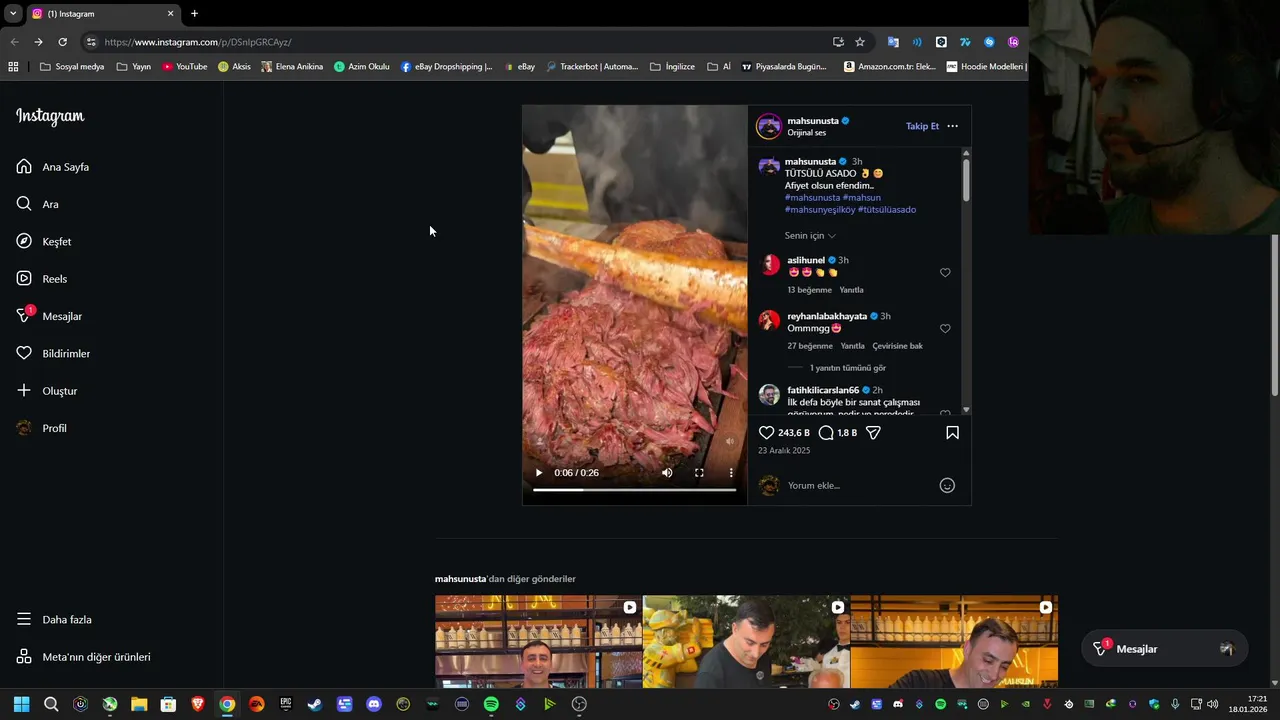Viewport: 1280px width, 720px height.
Task: Click #tütsülüasado hashtag
Action: 887,210
